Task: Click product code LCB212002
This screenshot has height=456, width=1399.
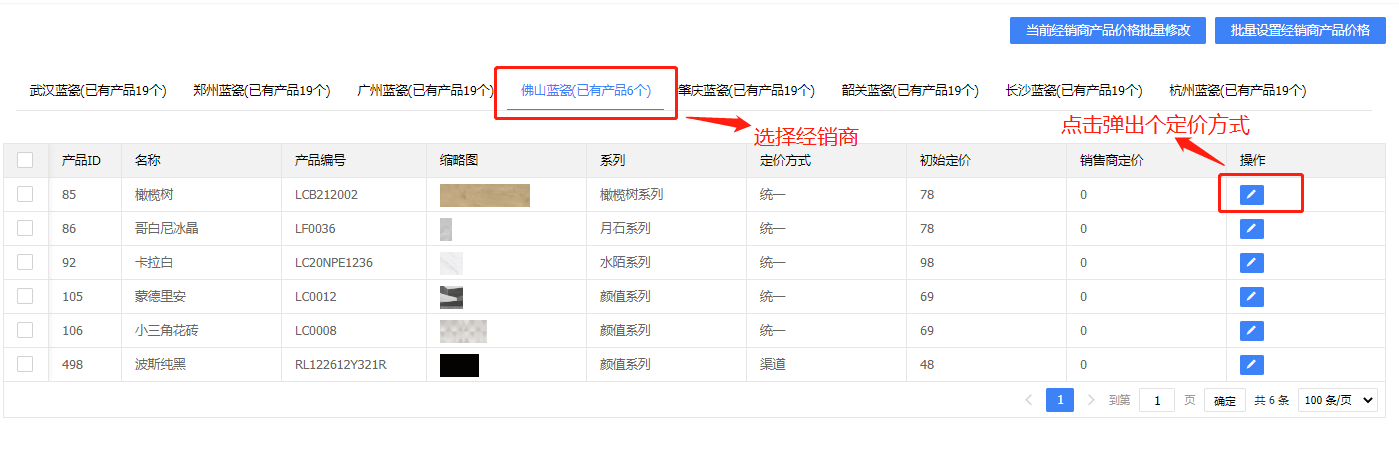Action: point(326,195)
